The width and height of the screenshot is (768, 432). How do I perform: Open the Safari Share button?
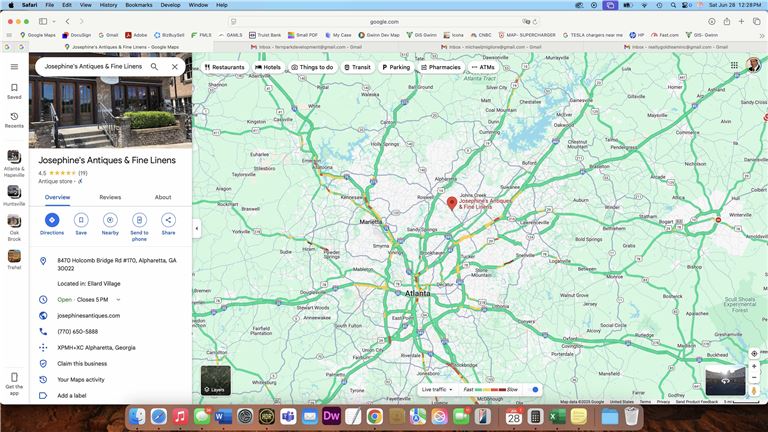pos(727,22)
